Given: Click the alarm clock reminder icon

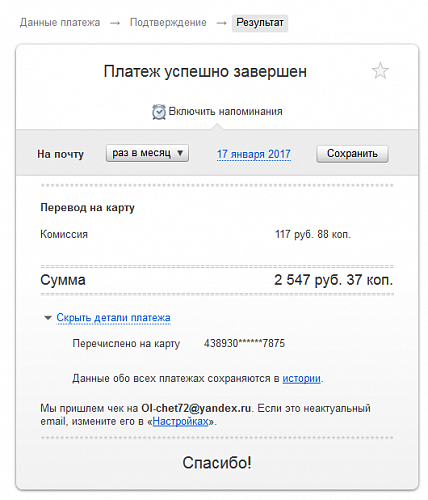Looking at the screenshot, I should (x=159, y=112).
